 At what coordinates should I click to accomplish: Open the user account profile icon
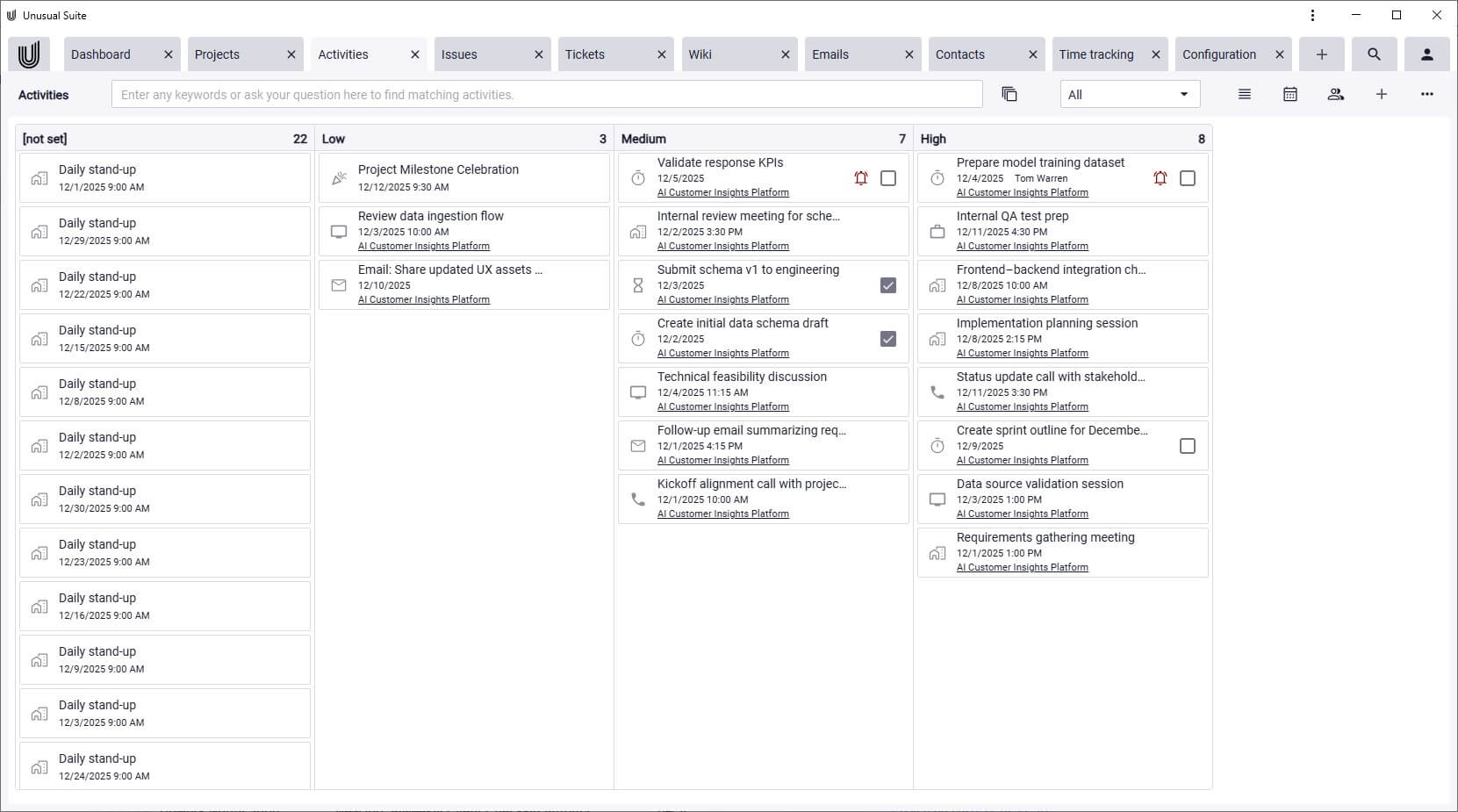(x=1426, y=54)
